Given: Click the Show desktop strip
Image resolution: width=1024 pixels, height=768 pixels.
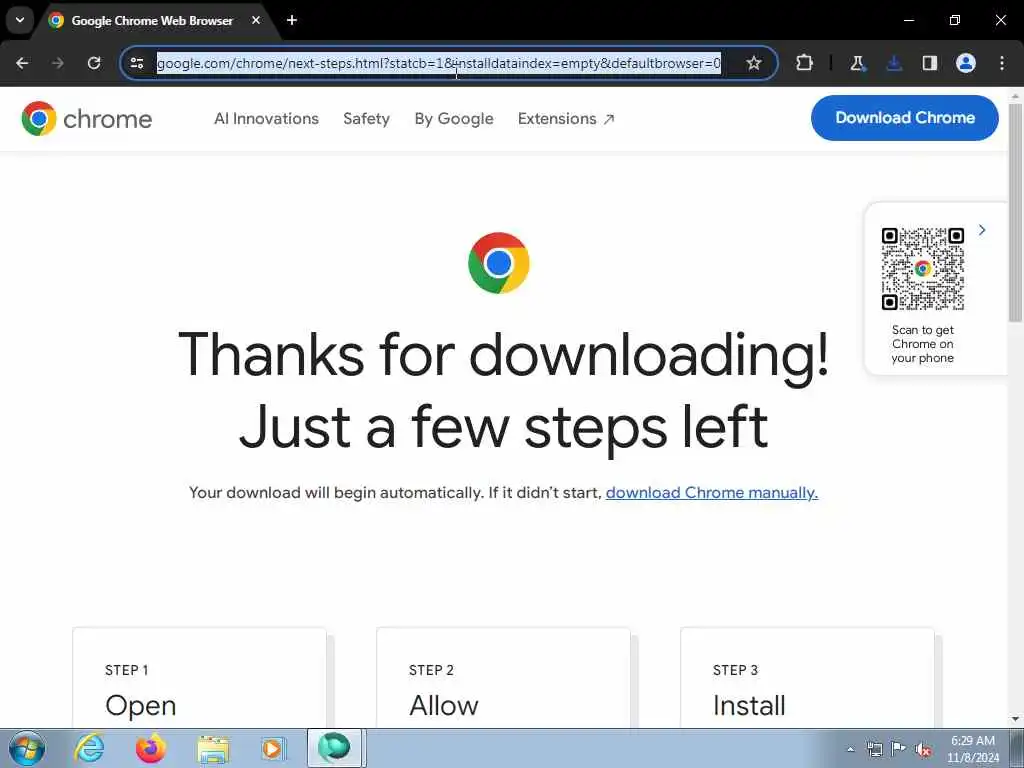Looking at the screenshot, I should pyautogui.click(x=1017, y=748).
